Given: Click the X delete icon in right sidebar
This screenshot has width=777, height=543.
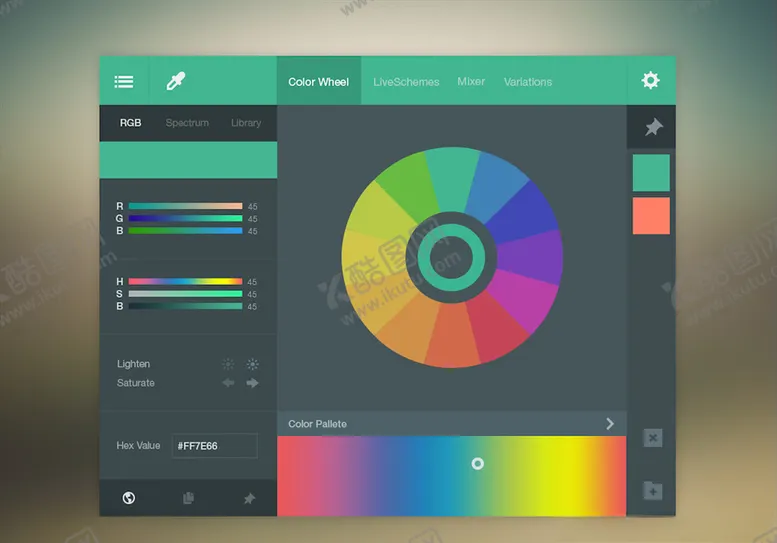Looking at the screenshot, I should (x=653, y=438).
